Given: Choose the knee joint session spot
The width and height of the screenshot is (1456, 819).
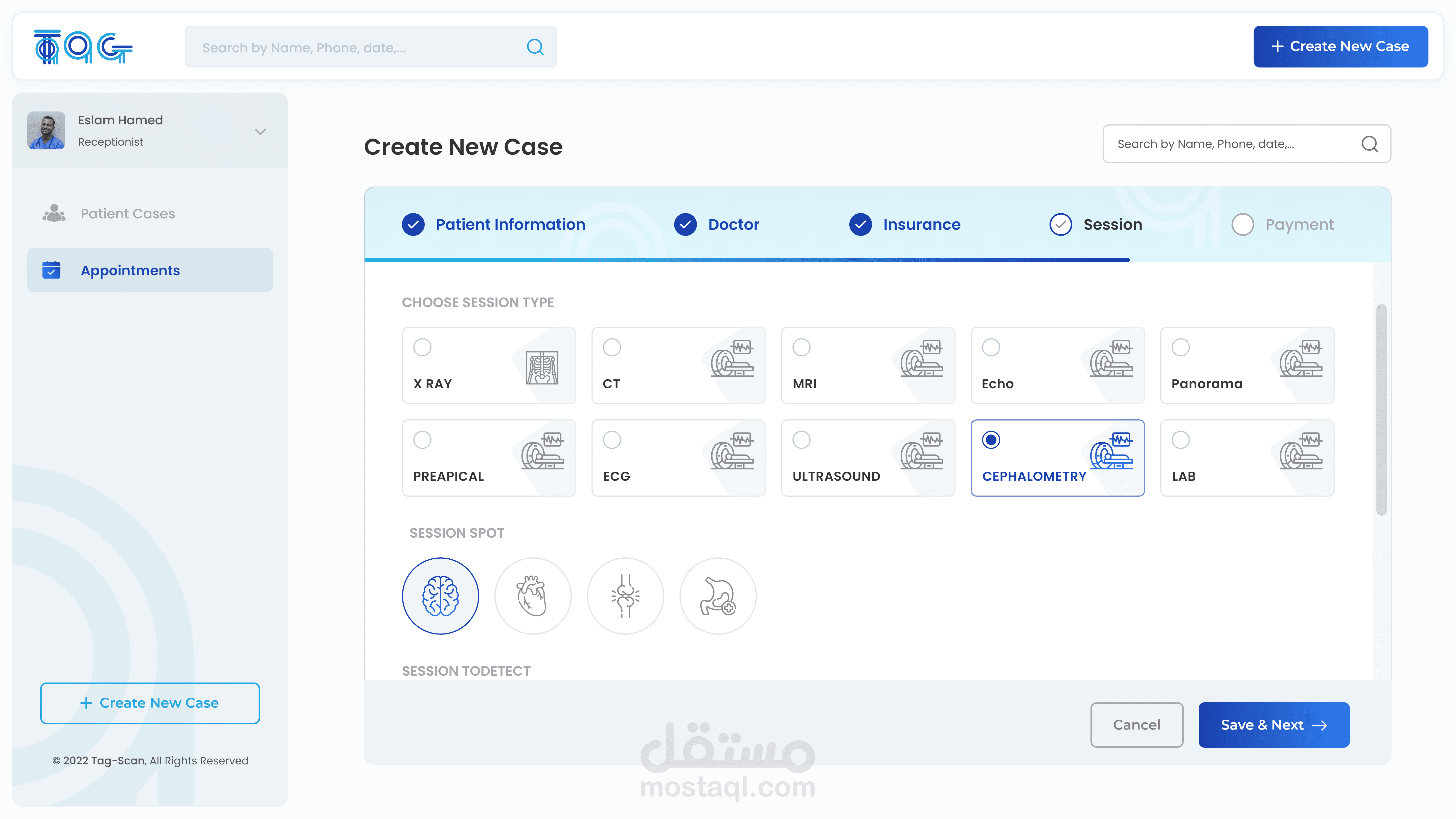Looking at the screenshot, I should point(625,596).
